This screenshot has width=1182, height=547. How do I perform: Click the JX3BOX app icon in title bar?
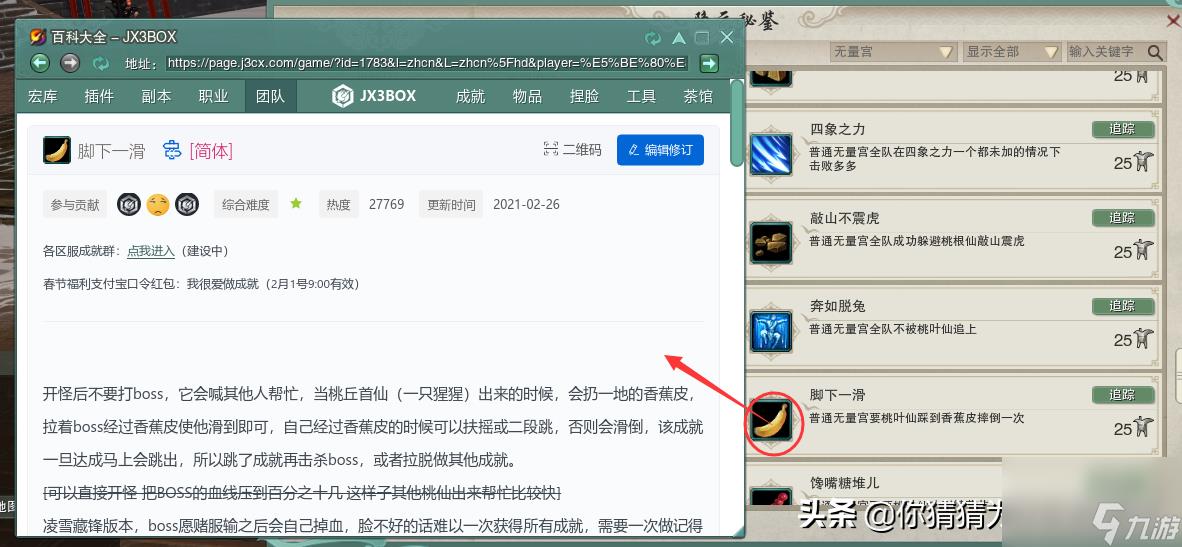point(38,37)
